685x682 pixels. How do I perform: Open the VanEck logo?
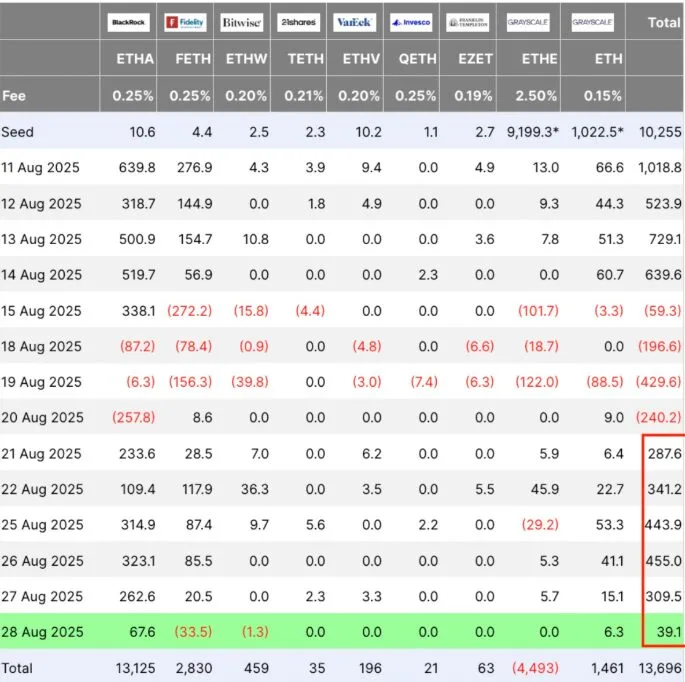pyautogui.click(x=354, y=22)
